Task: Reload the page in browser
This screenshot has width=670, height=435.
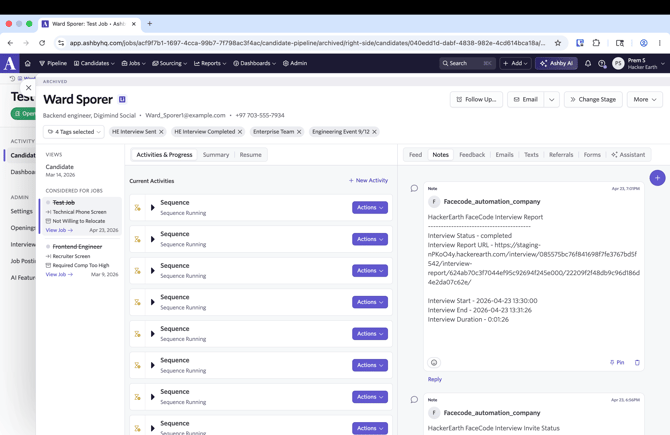Action: tap(42, 43)
